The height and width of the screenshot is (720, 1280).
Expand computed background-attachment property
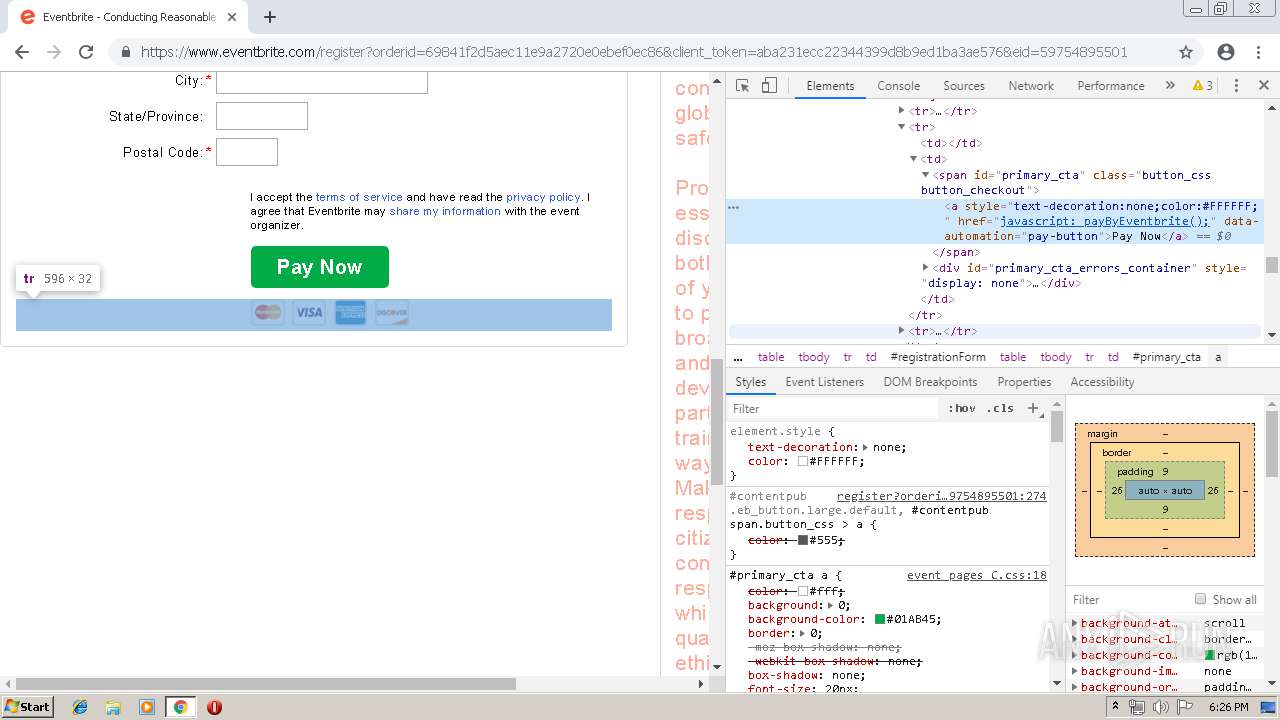coord(1075,623)
